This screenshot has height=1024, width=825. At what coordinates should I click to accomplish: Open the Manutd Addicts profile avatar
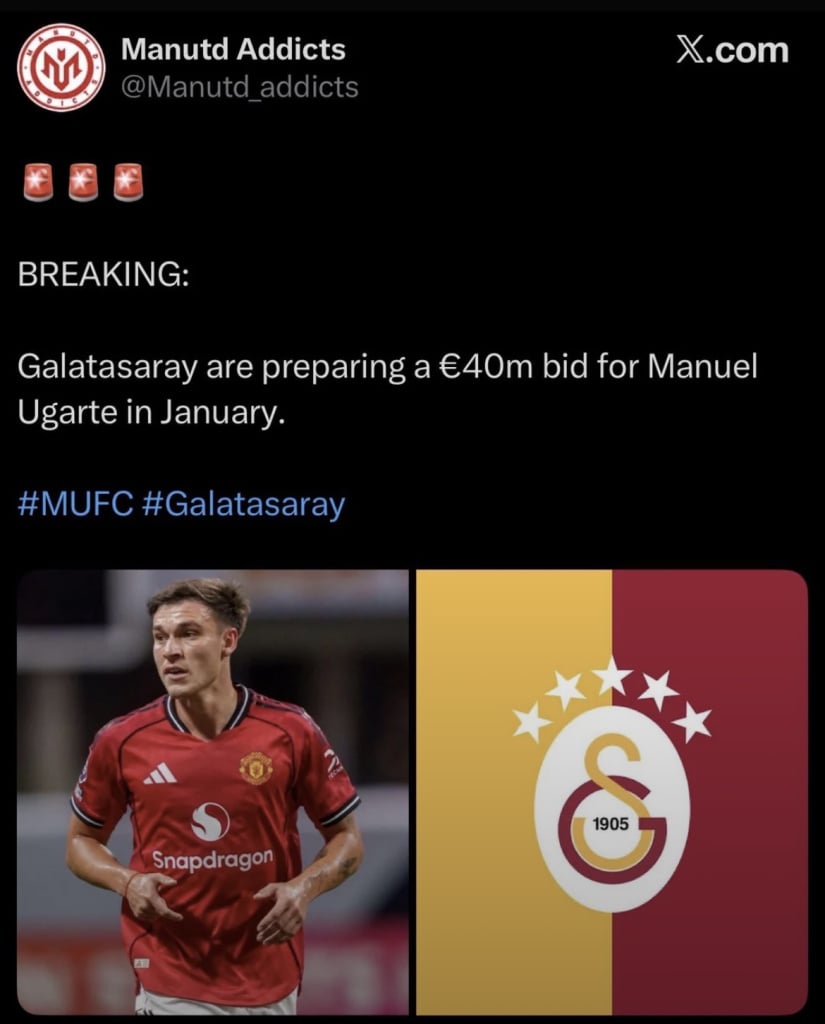(61, 67)
